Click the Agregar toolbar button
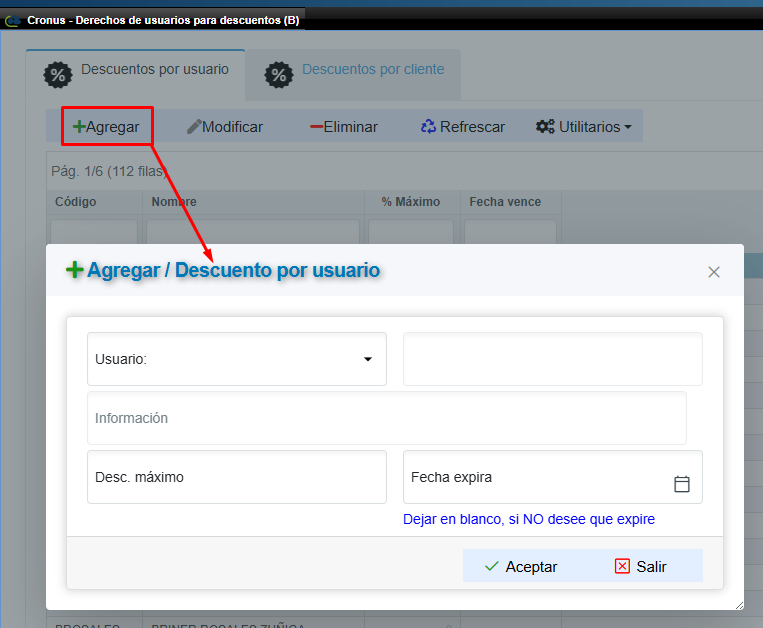The height and width of the screenshot is (628, 763). pos(106,126)
